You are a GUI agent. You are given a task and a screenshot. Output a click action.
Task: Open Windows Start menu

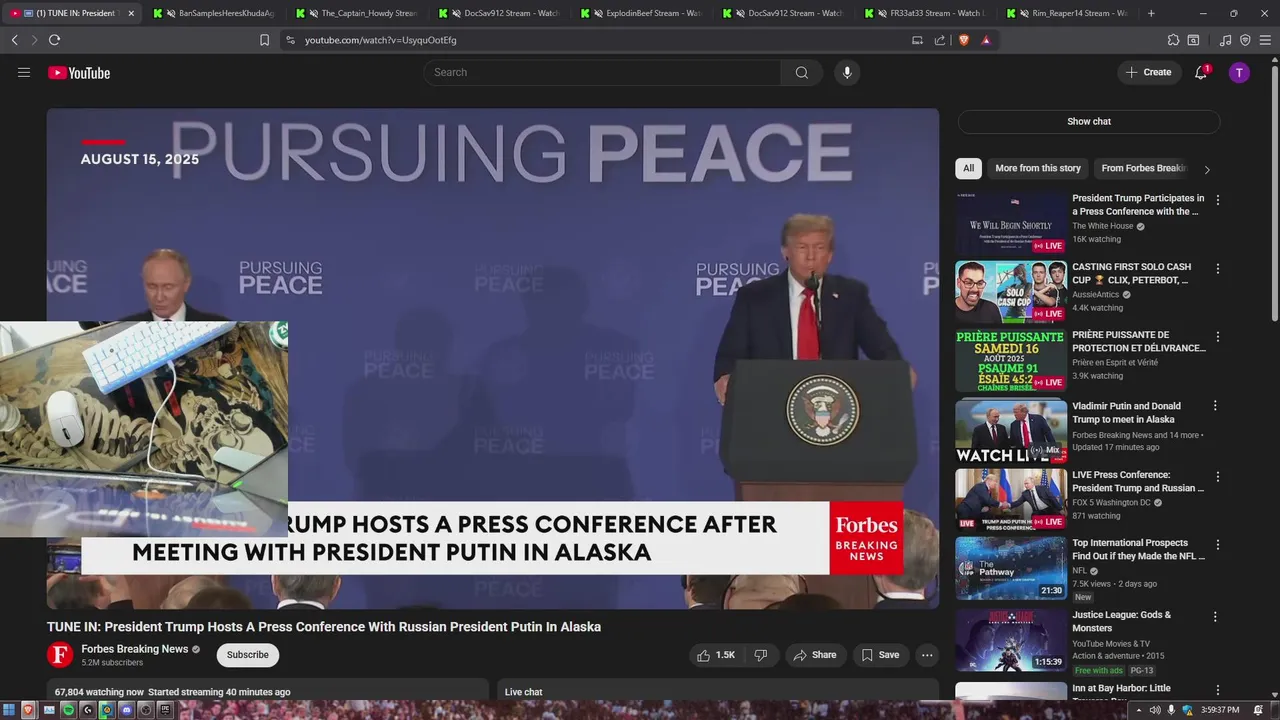(x=9, y=710)
